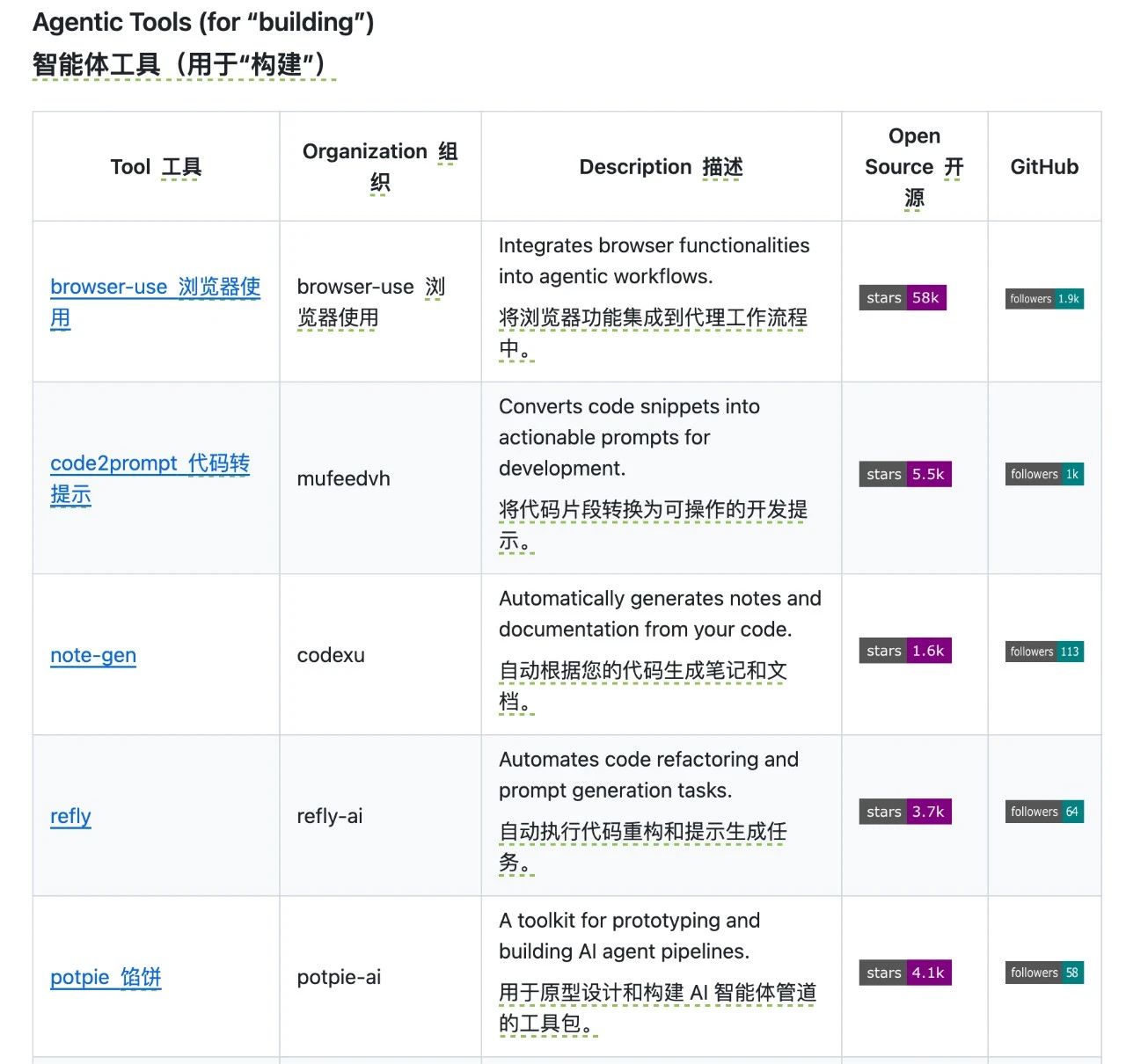Image resolution: width=1126 pixels, height=1064 pixels.
Task: Click the 'Description 描述' column header
Action: click(661, 166)
